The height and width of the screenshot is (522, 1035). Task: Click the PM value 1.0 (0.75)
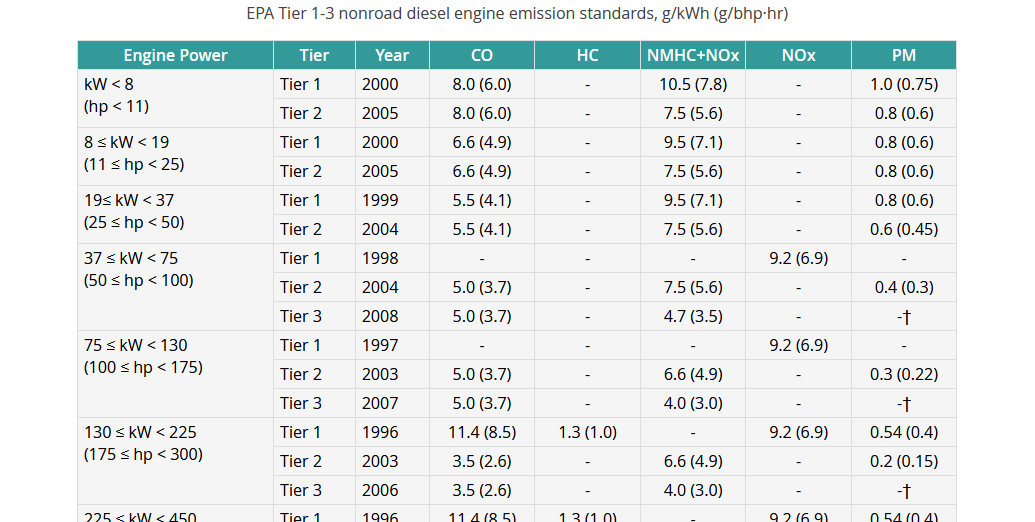[904, 84]
